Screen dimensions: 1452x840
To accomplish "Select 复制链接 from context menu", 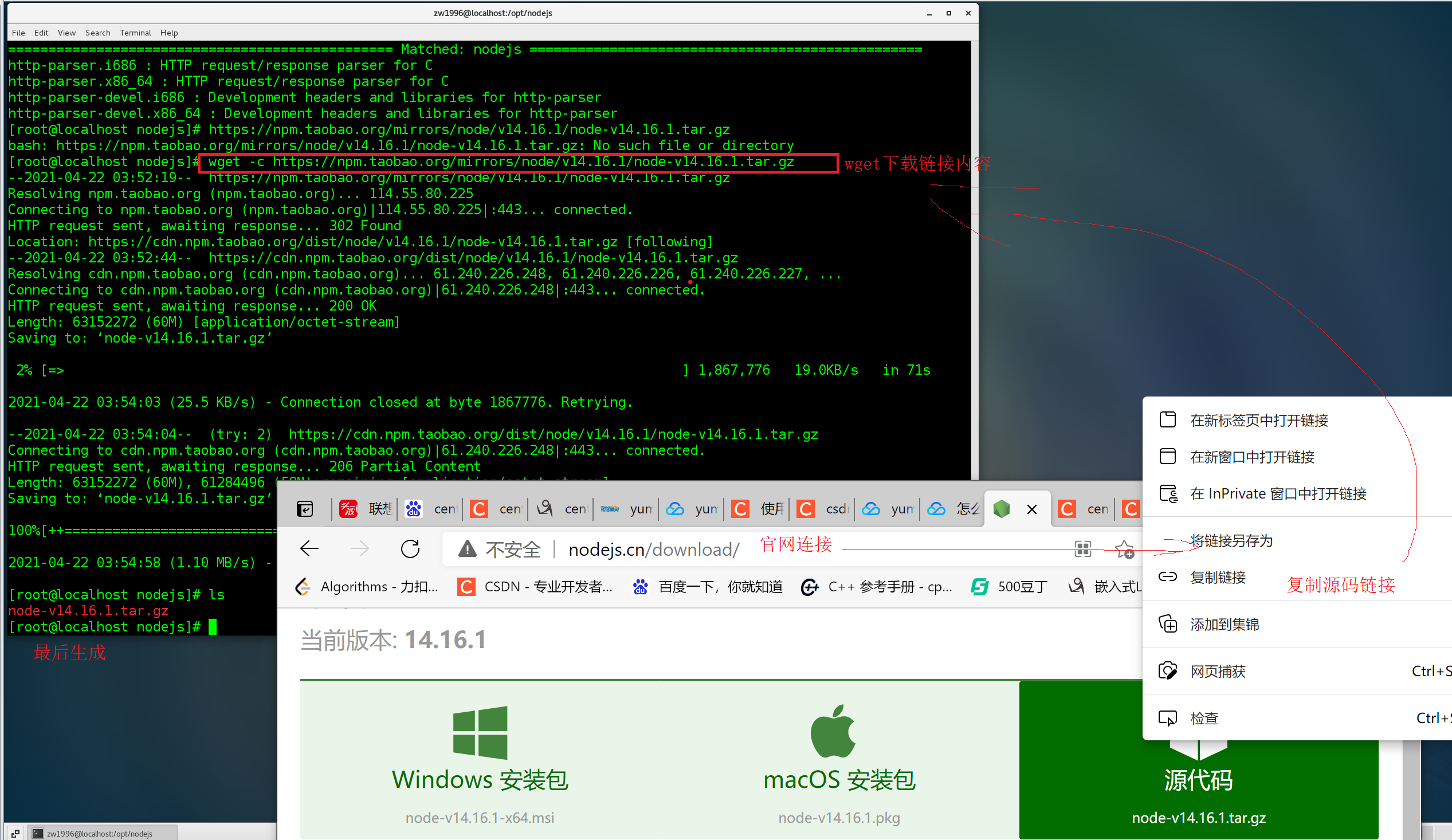I will pos(1218,577).
